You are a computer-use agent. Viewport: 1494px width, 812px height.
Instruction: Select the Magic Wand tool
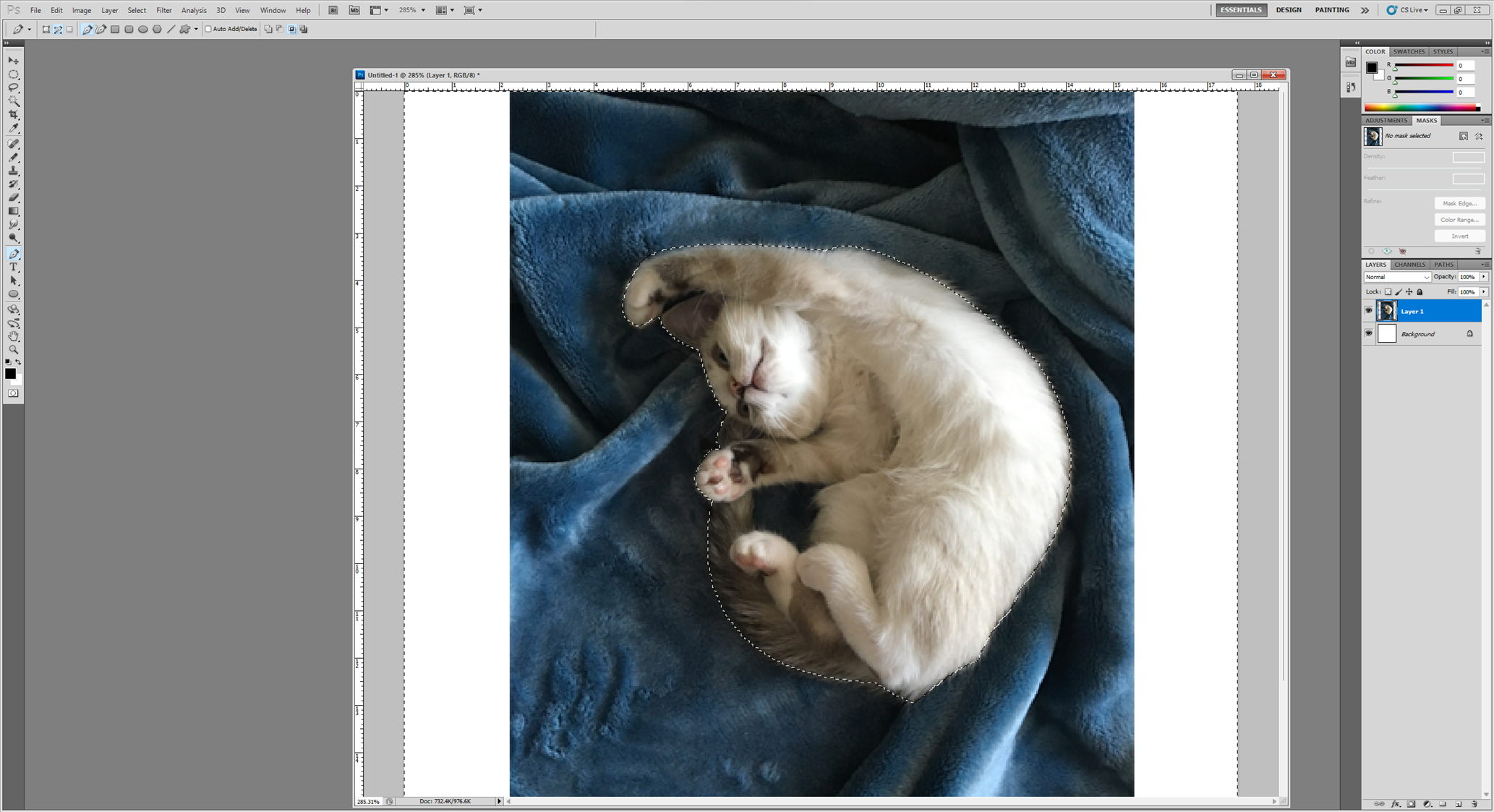click(14, 101)
